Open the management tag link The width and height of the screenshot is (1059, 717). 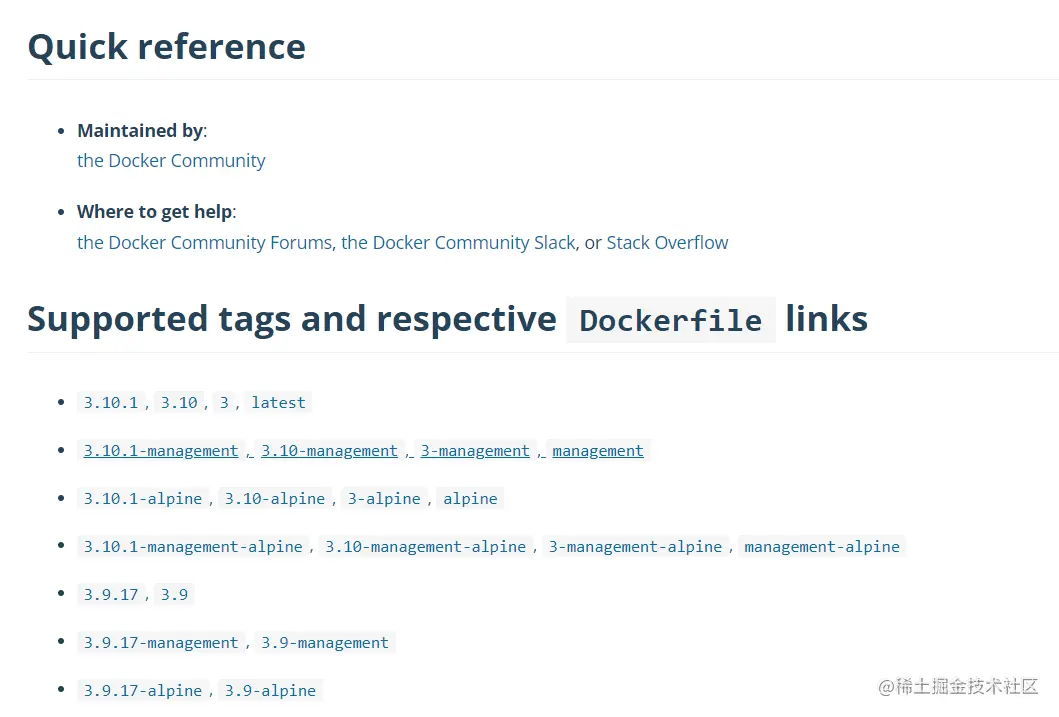coord(598,451)
